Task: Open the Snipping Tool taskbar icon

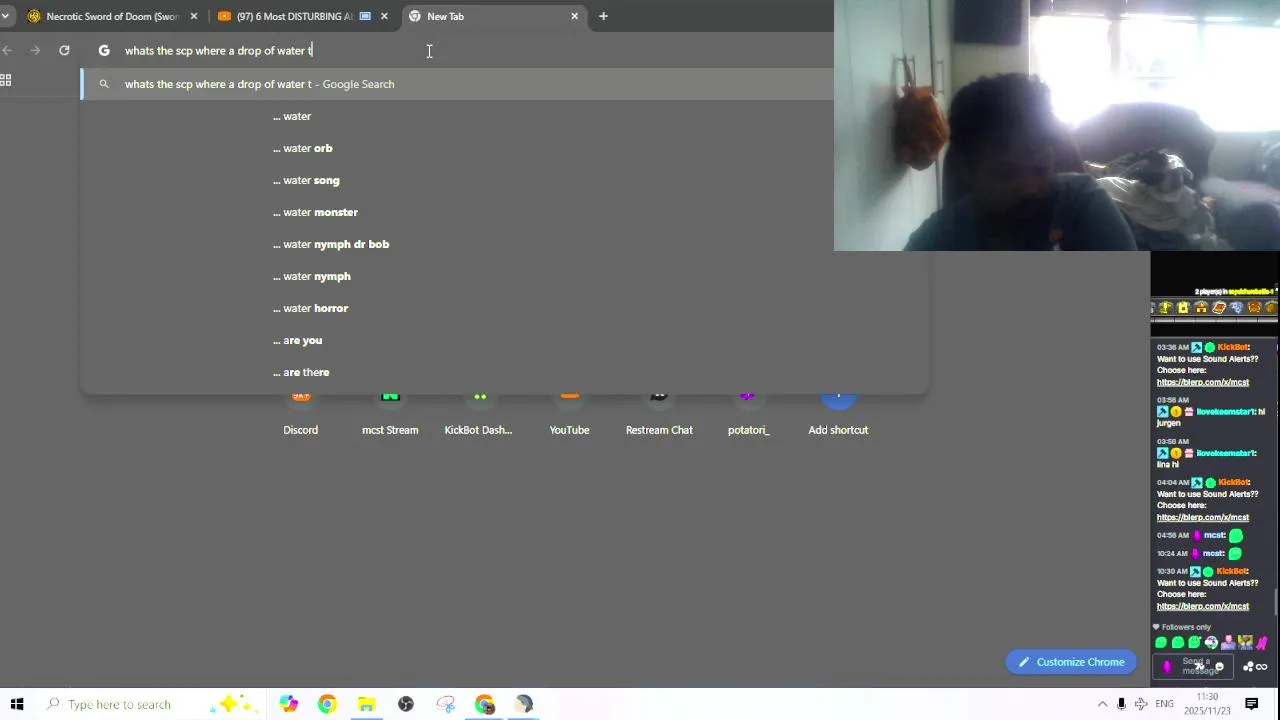Action: (x=445, y=704)
